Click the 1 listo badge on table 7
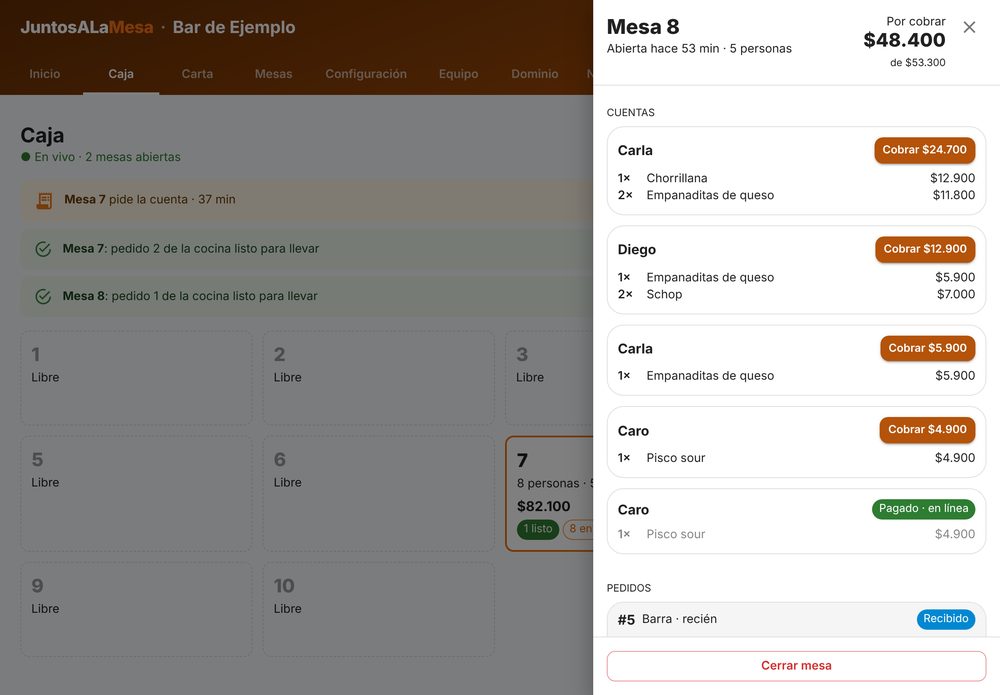The width and height of the screenshot is (1000, 695). click(538, 529)
